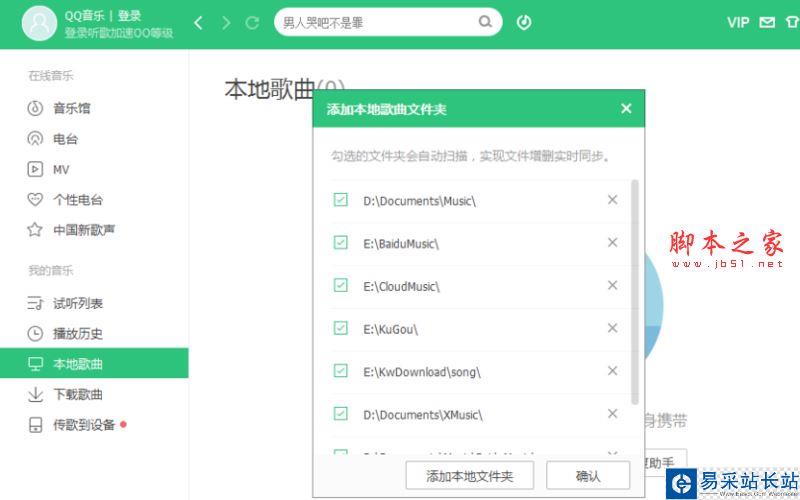This screenshot has height=500, width=800.
Task: Click the E:\BaiduMusic\ path text
Action: [401, 244]
